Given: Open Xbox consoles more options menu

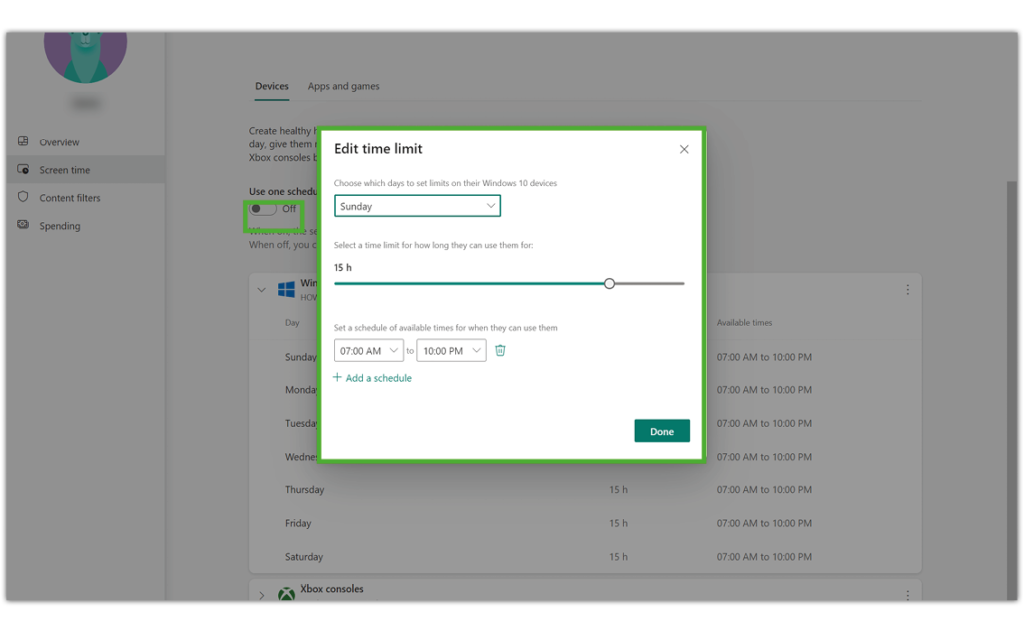Looking at the screenshot, I should coord(908,594).
